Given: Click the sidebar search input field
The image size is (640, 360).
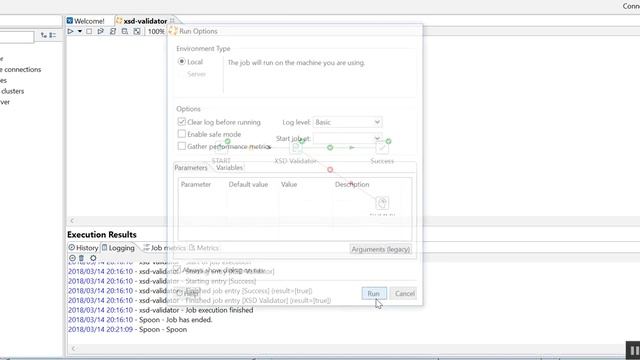Looking at the screenshot, I should [16, 37].
